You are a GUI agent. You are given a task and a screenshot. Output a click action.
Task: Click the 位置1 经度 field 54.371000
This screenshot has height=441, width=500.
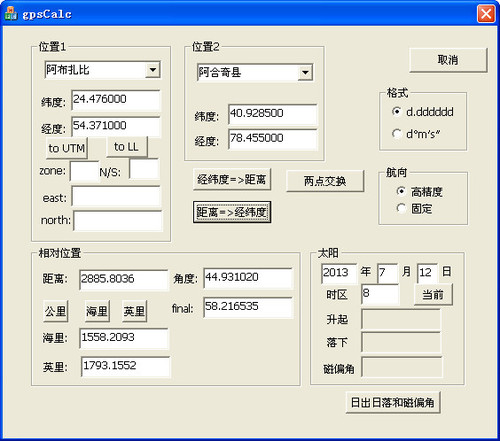pos(116,126)
